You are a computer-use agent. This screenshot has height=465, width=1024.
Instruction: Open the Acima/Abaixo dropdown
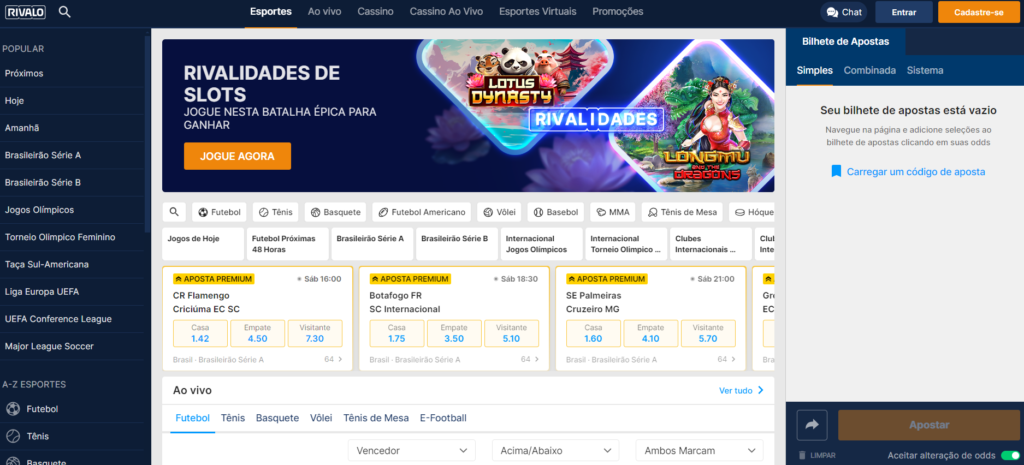click(556, 451)
